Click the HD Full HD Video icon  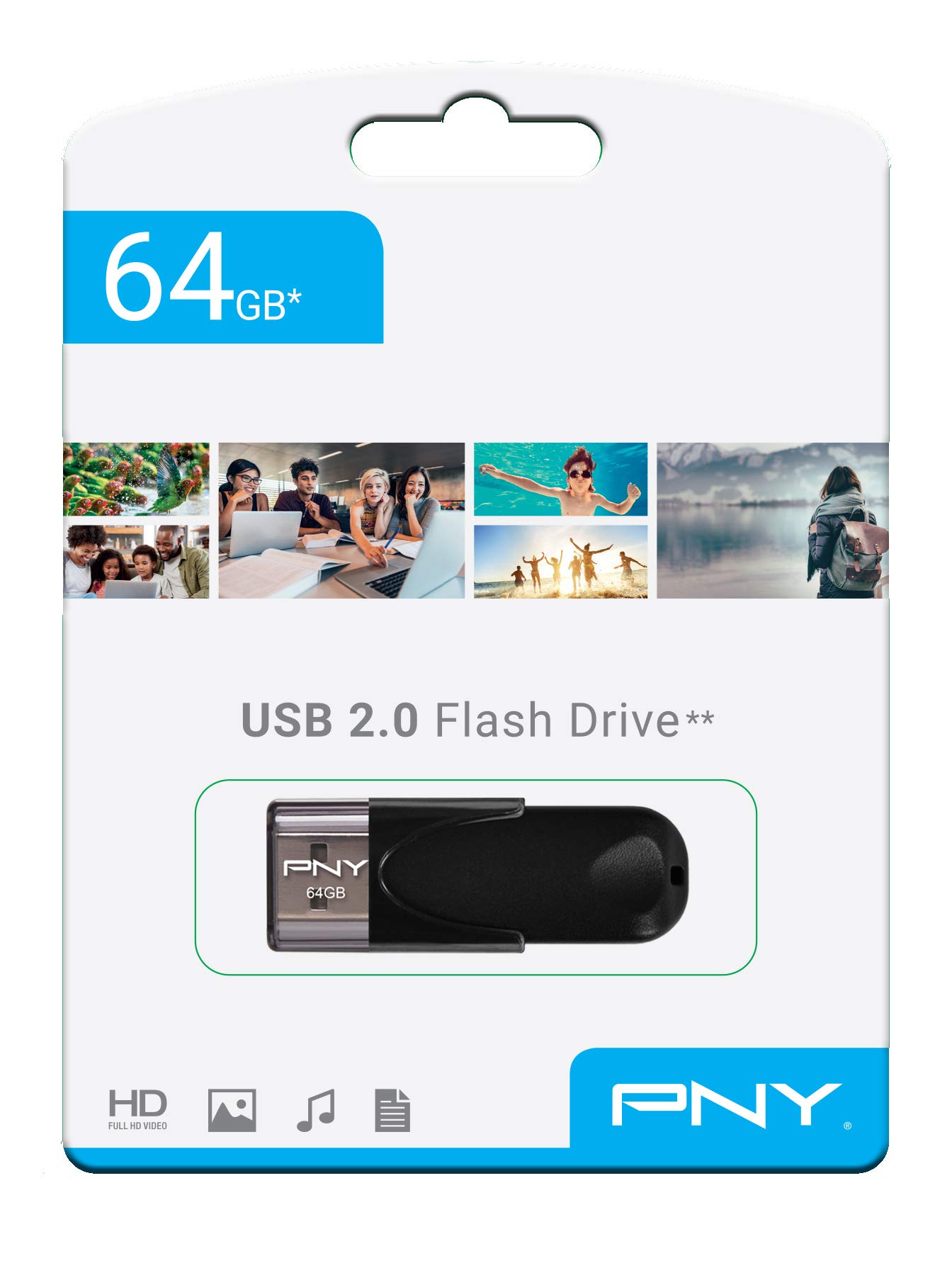(138, 1109)
